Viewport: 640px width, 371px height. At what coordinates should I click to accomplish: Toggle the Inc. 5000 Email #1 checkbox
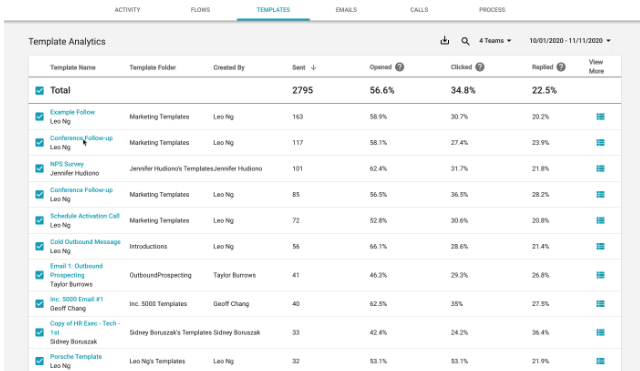coord(40,304)
